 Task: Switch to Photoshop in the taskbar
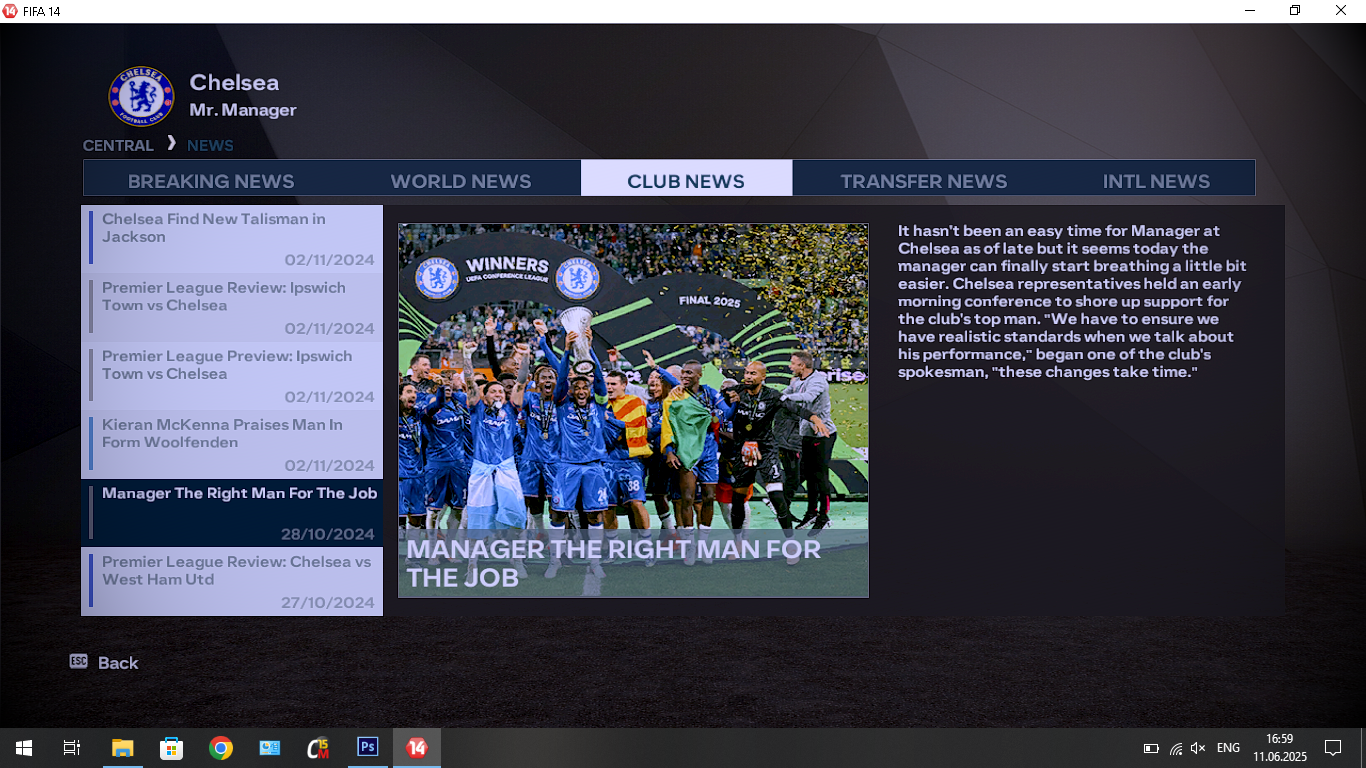[368, 748]
